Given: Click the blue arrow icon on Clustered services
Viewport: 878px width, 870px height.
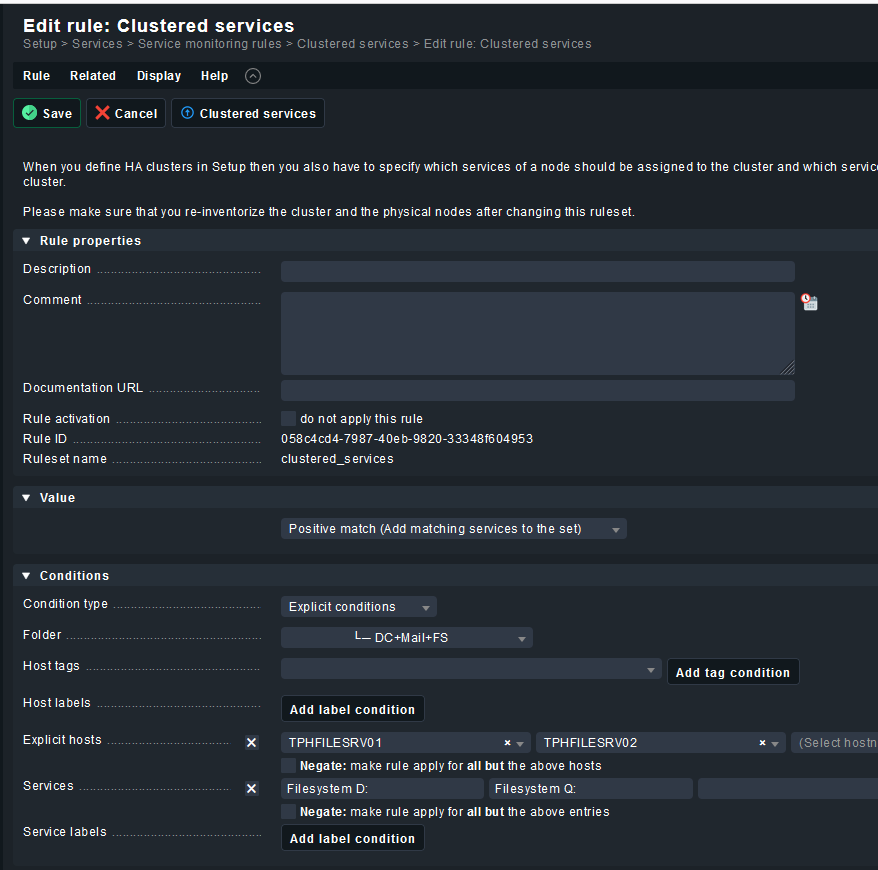Looking at the screenshot, I should 187,113.
